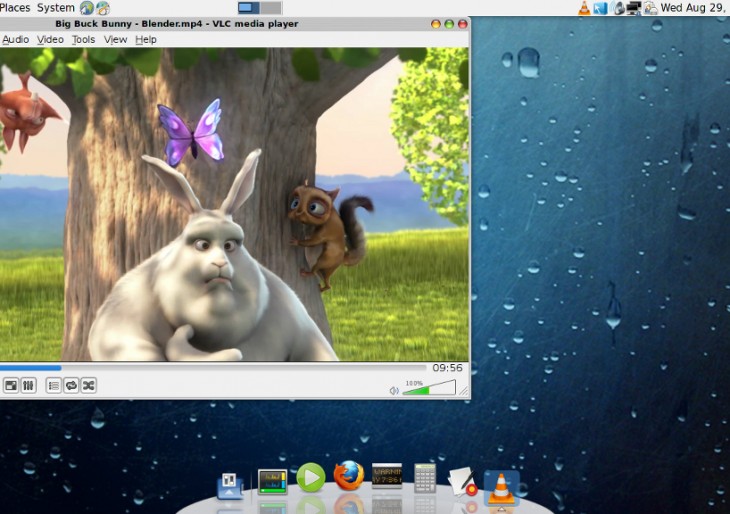Grab the VLC window resize grip
Screen dimensions: 730x514
(463, 391)
